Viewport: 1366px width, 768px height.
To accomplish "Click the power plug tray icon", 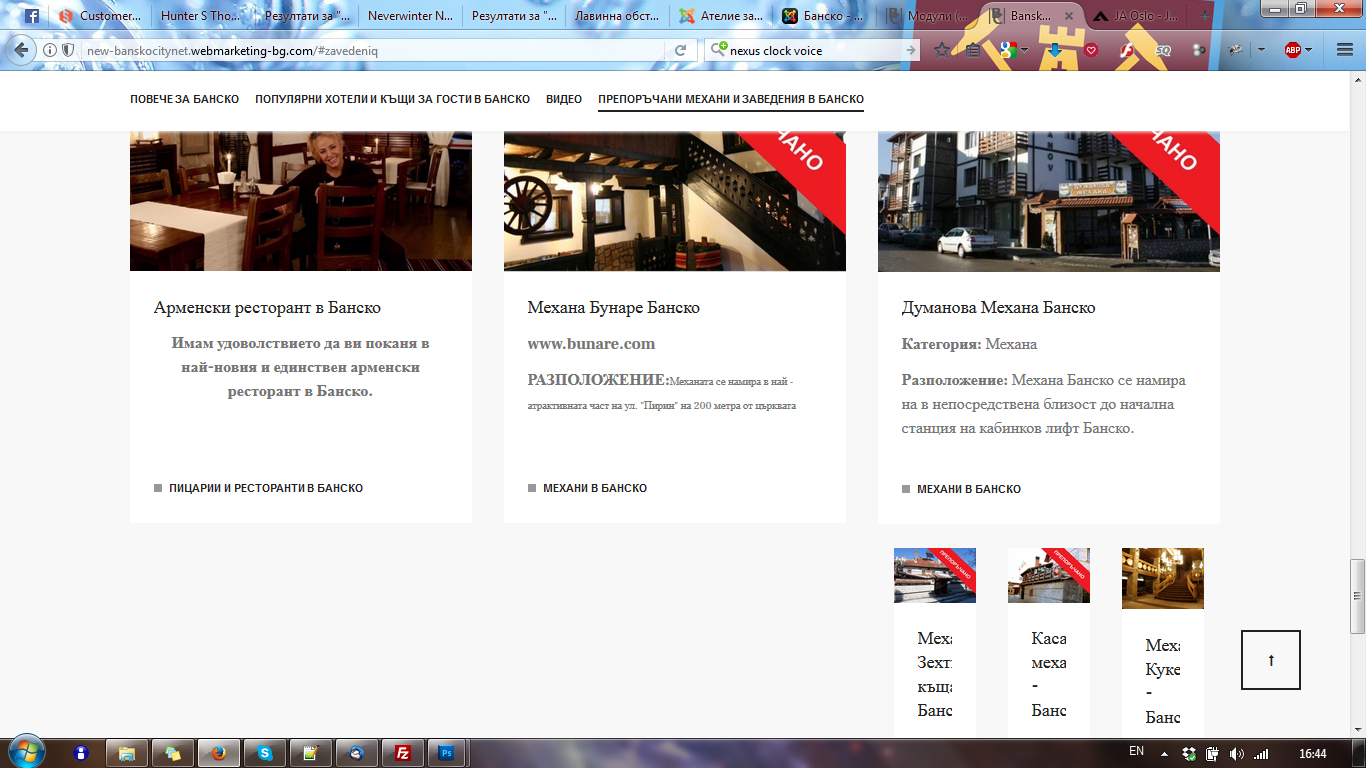I will (1213, 754).
